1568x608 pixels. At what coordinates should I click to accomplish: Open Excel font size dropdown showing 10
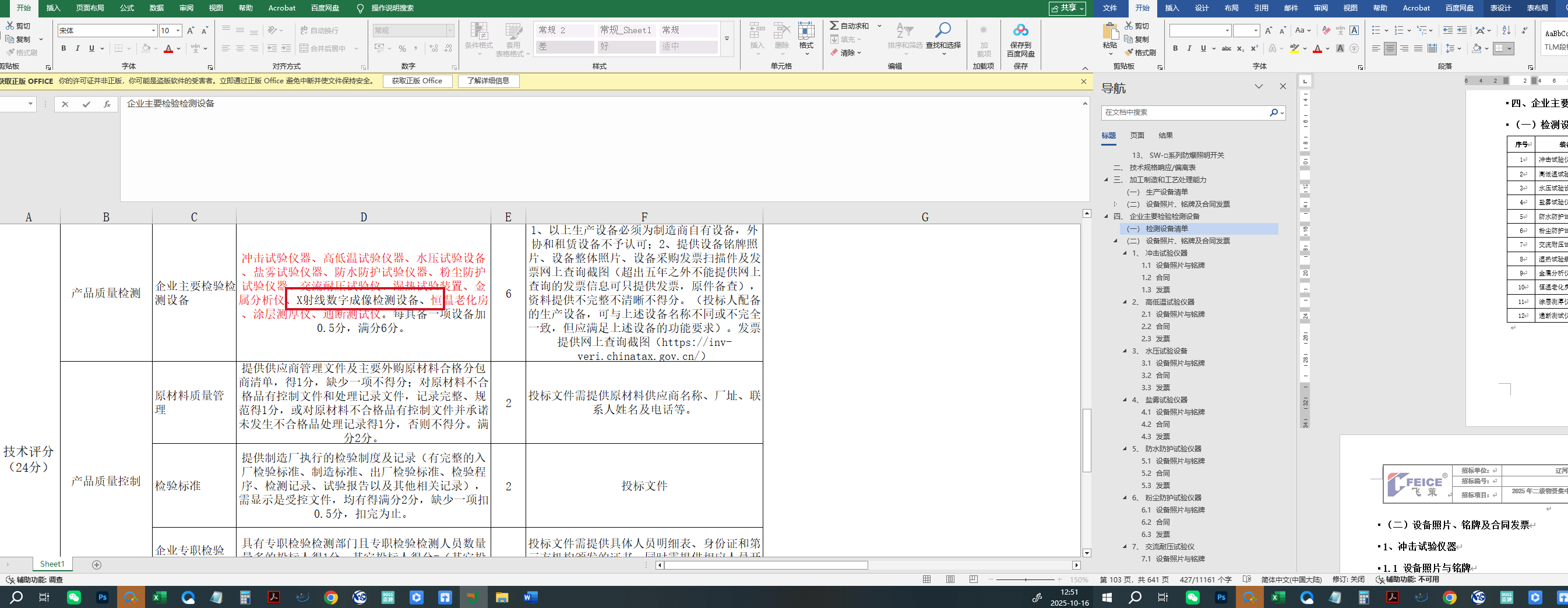[178, 30]
